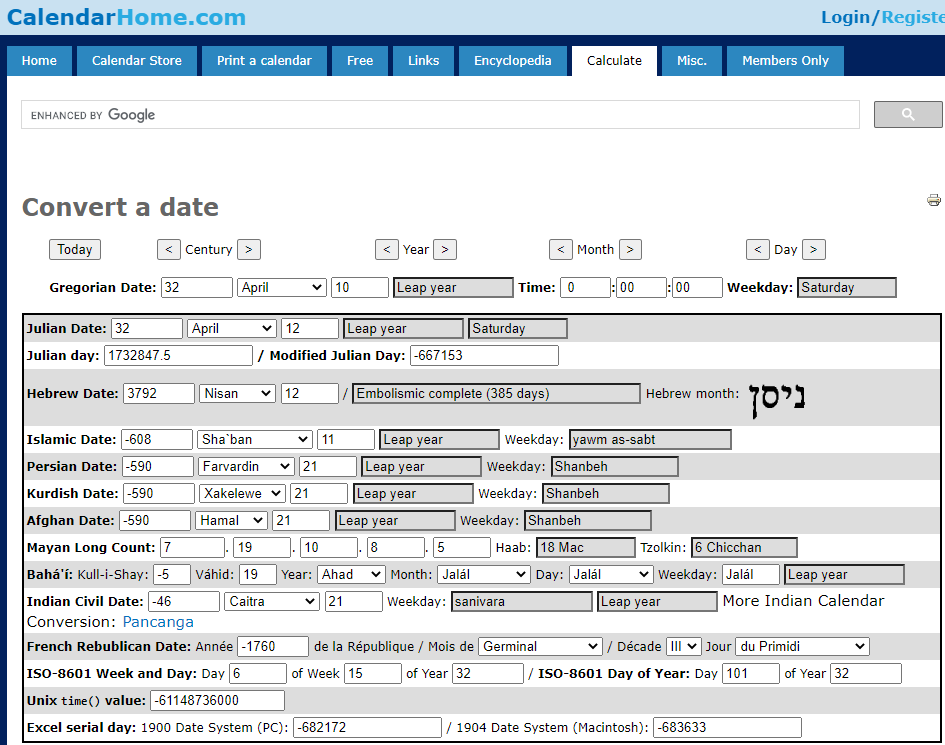945x745 pixels.
Task: Open Gregorian month dropdown showing April
Action: (282, 288)
